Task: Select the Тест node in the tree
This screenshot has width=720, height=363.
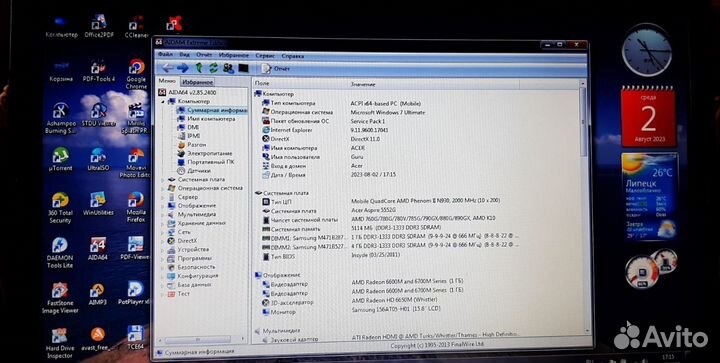Action: click(x=178, y=294)
